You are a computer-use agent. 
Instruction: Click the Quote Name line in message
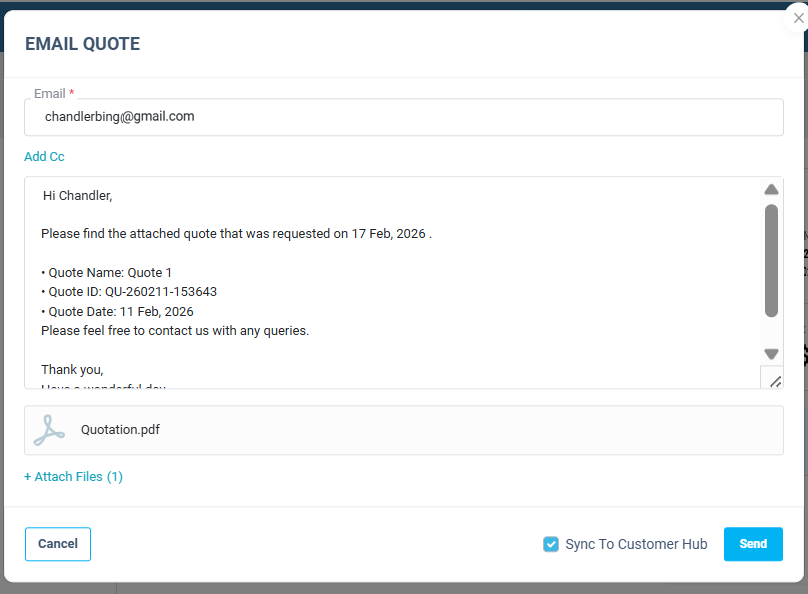click(x=107, y=273)
